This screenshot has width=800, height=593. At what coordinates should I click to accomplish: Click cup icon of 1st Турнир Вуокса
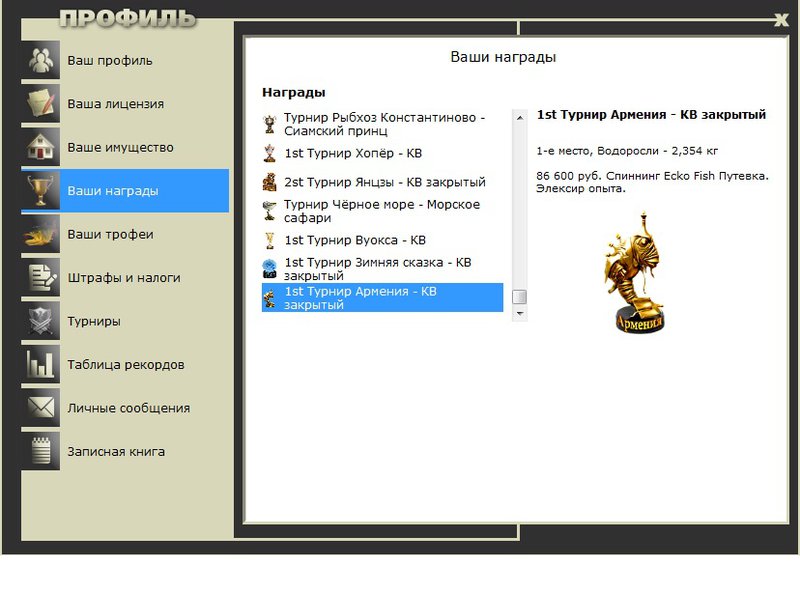[x=269, y=240]
